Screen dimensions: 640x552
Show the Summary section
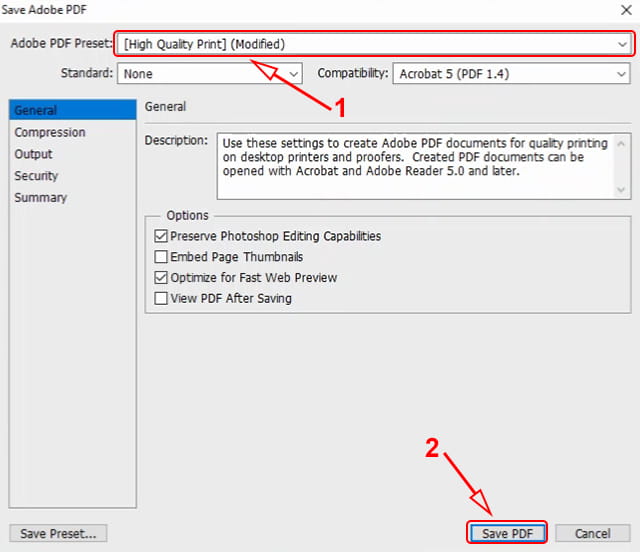tap(41, 198)
